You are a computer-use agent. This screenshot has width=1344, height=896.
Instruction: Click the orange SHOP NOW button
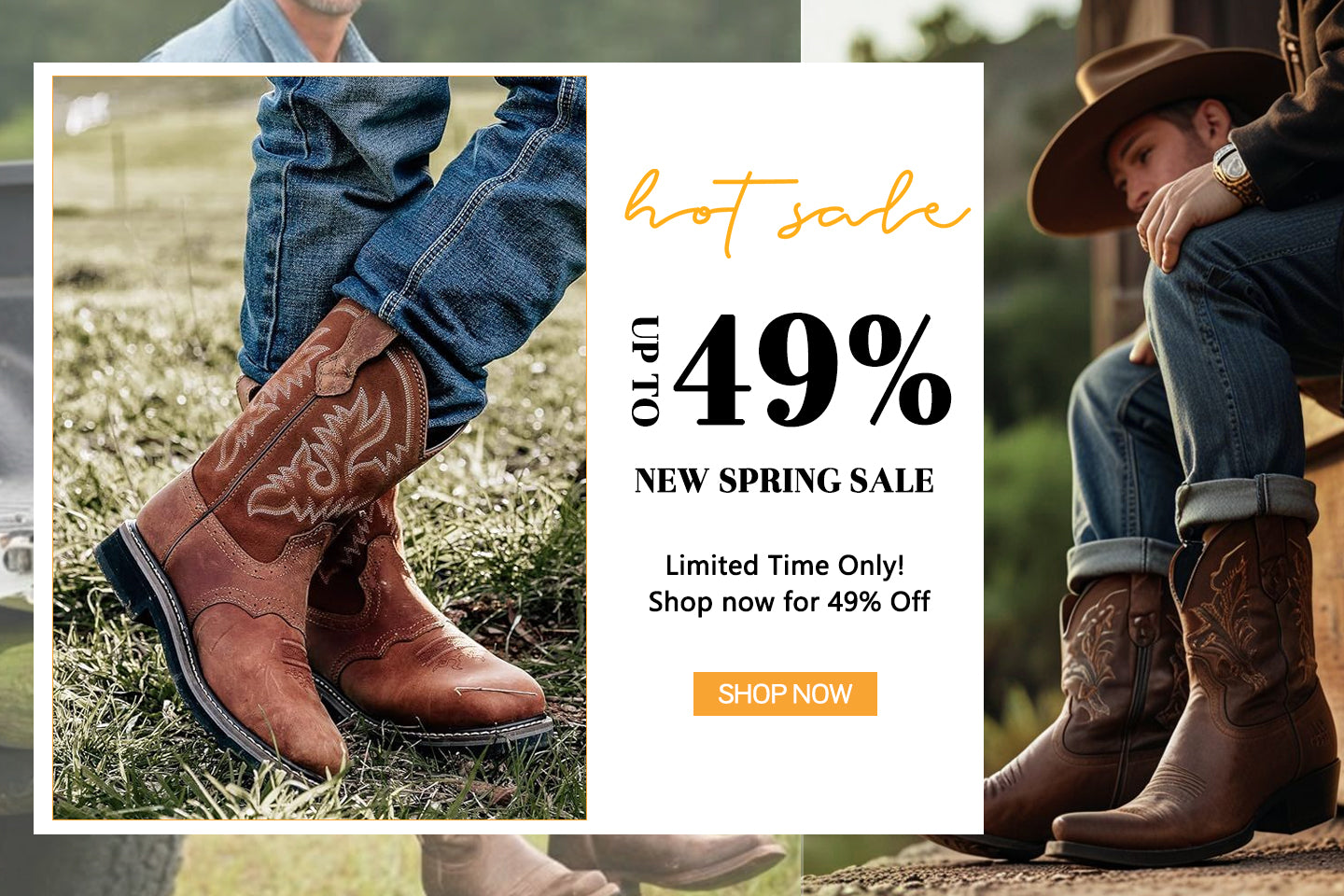coord(785,693)
